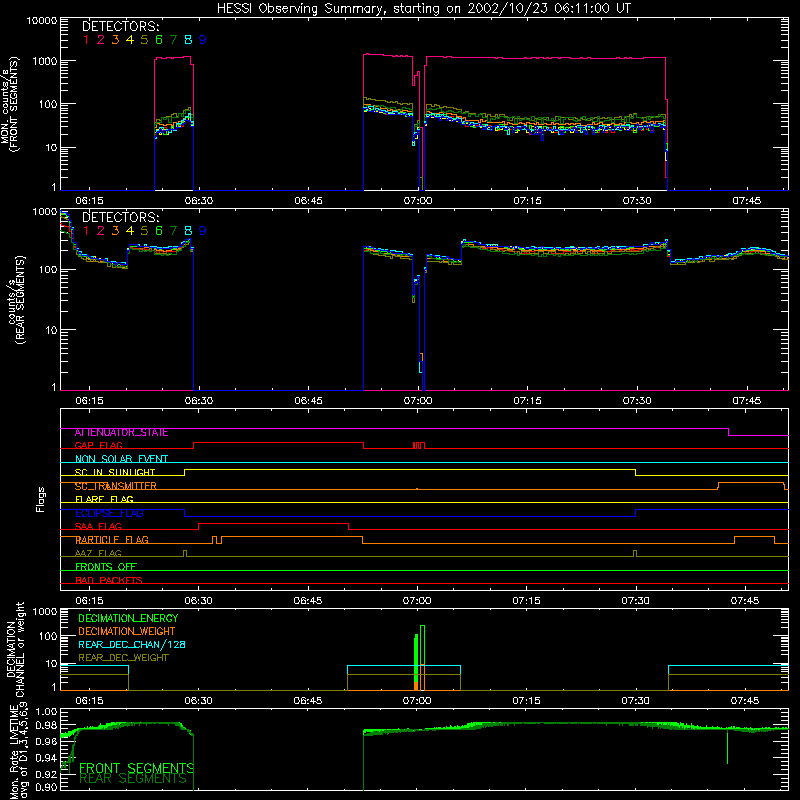Click the DECIMATION_WEIGHT legend entry

pyautogui.click(x=127, y=632)
